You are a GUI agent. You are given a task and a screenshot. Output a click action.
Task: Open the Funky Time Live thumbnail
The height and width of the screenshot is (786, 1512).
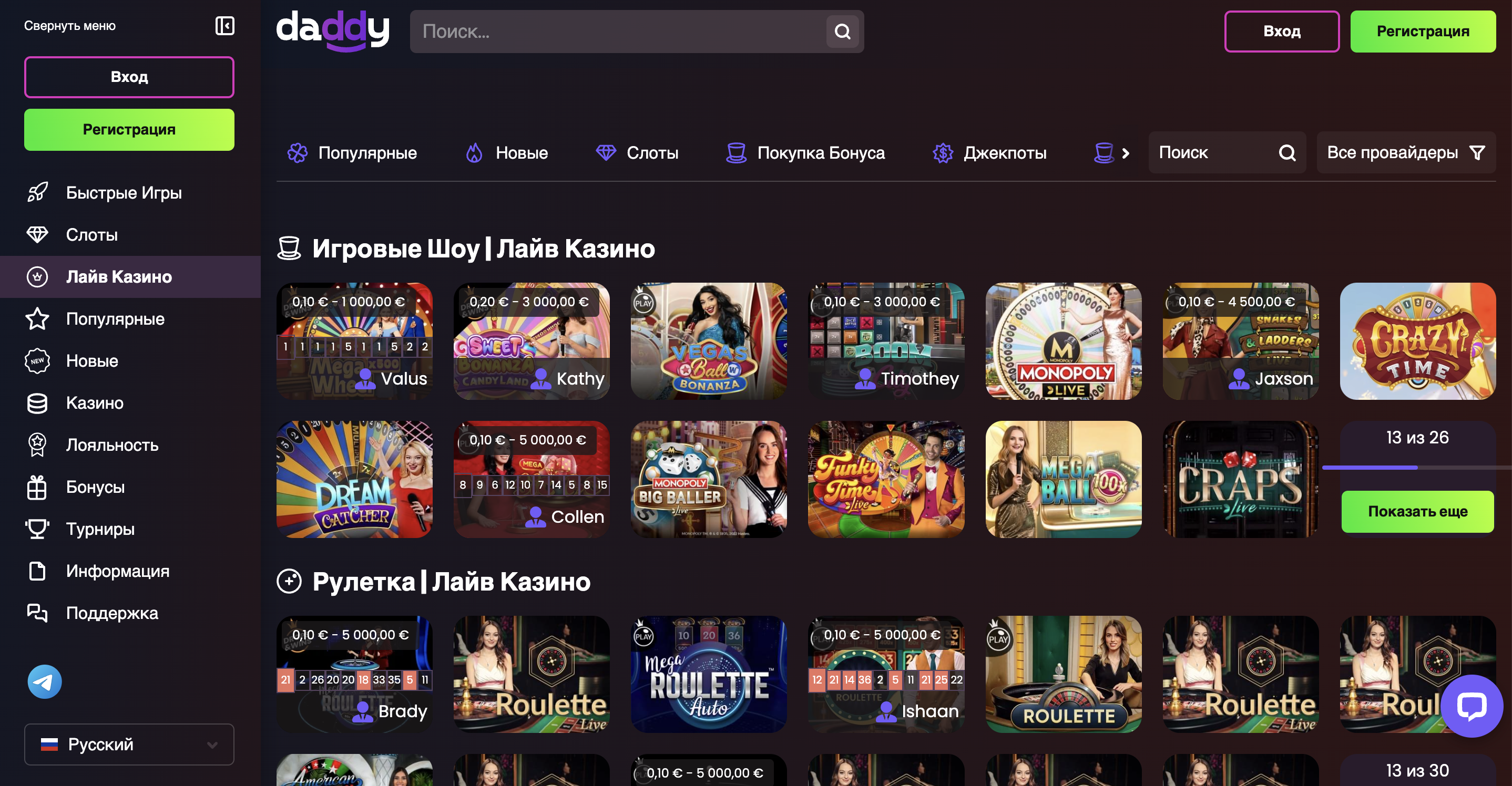pyautogui.click(x=886, y=479)
